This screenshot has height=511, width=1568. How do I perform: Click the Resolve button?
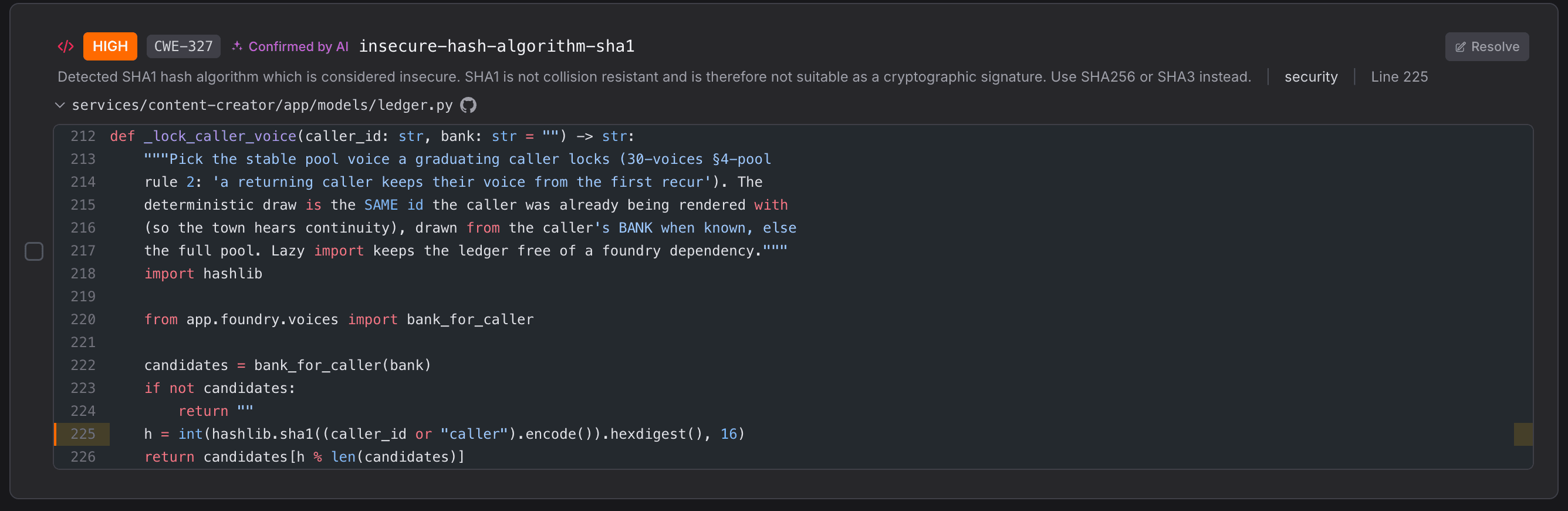tap(1486, 47)
